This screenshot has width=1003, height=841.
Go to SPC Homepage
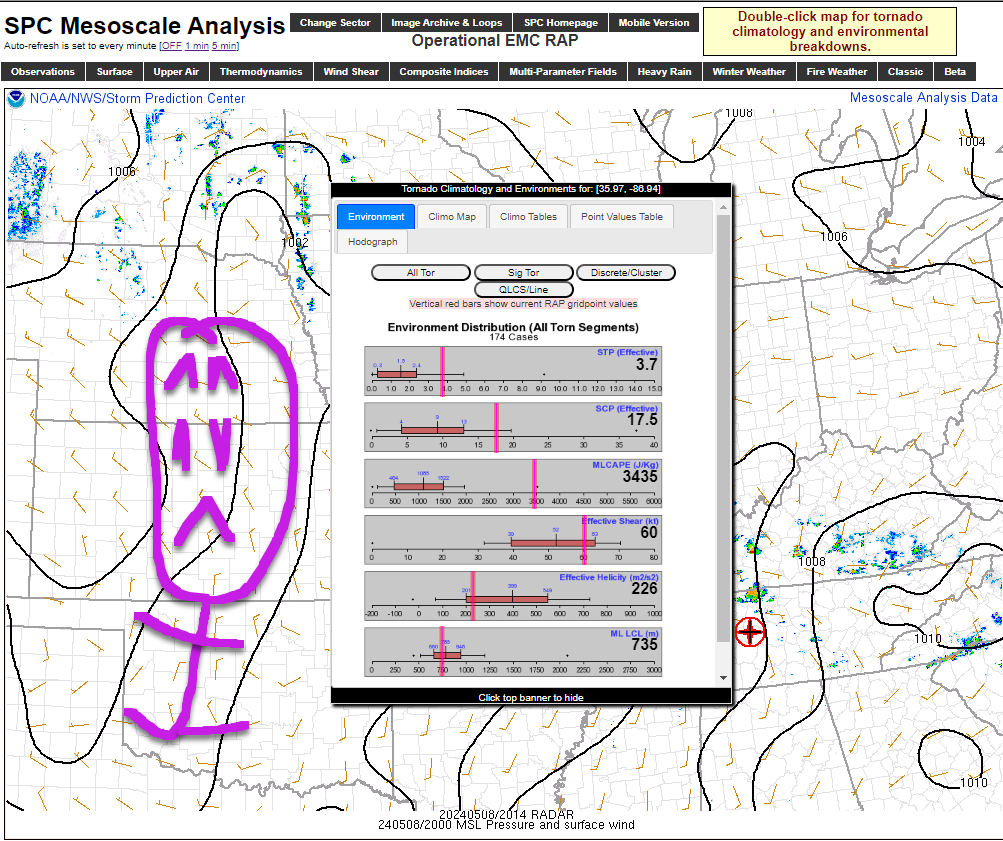point(560,22)
